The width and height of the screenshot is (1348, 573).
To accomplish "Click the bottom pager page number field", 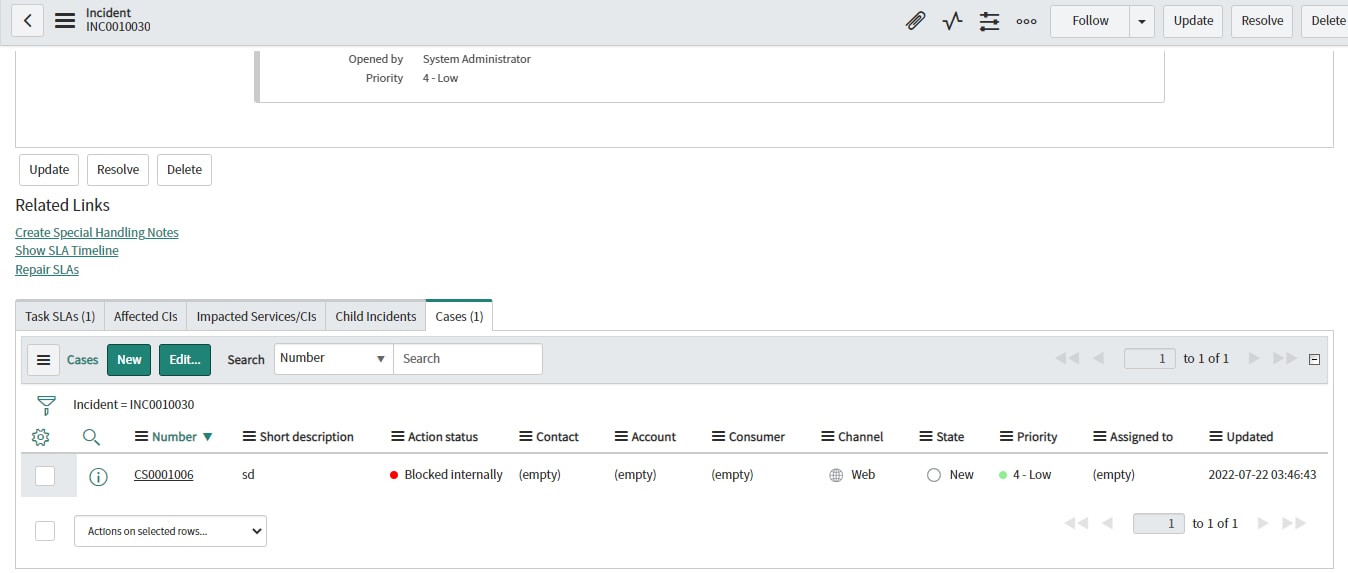I will [x=1159, y=524].
